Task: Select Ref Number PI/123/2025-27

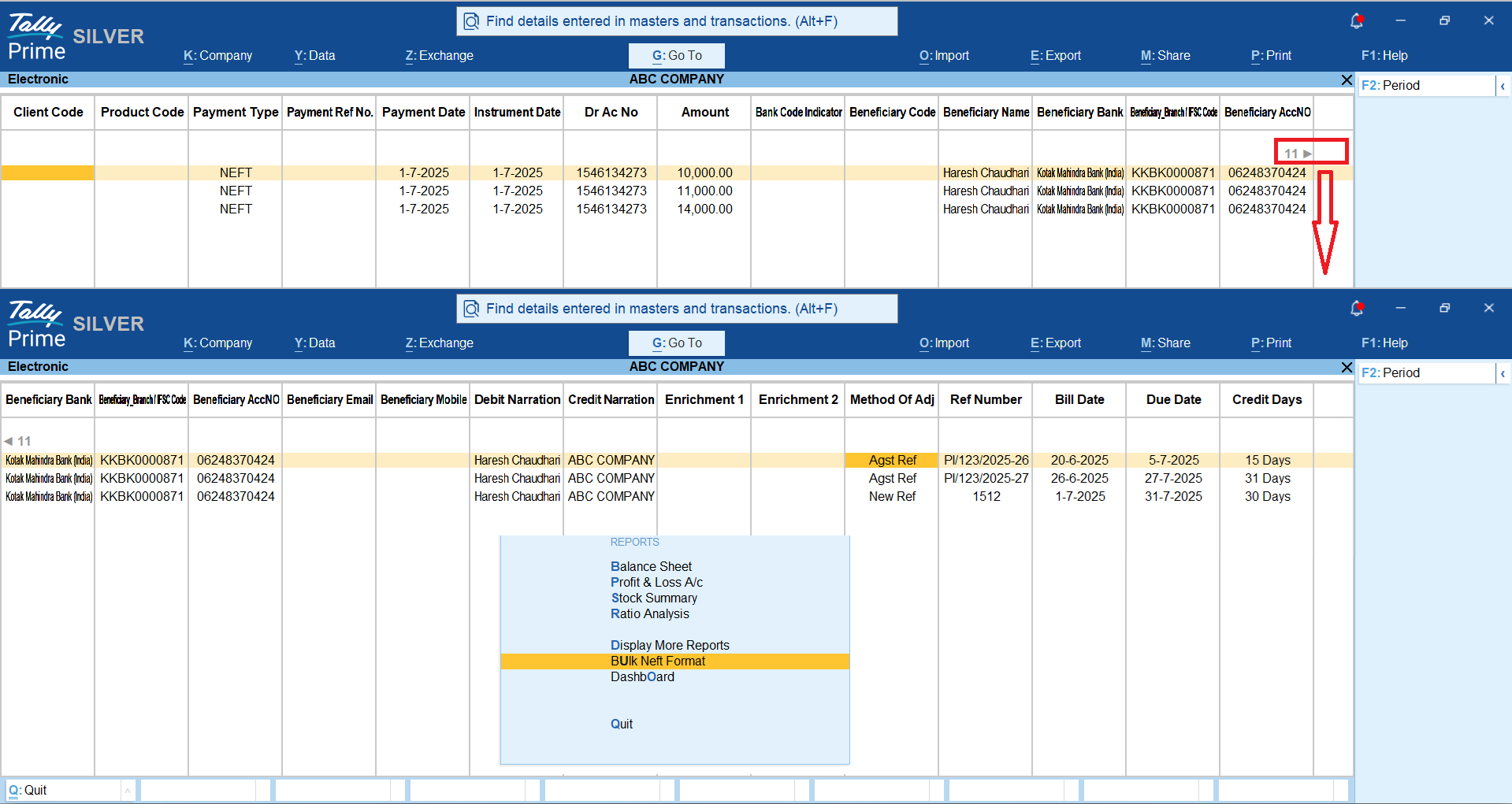Action: (x=986, y=479)
